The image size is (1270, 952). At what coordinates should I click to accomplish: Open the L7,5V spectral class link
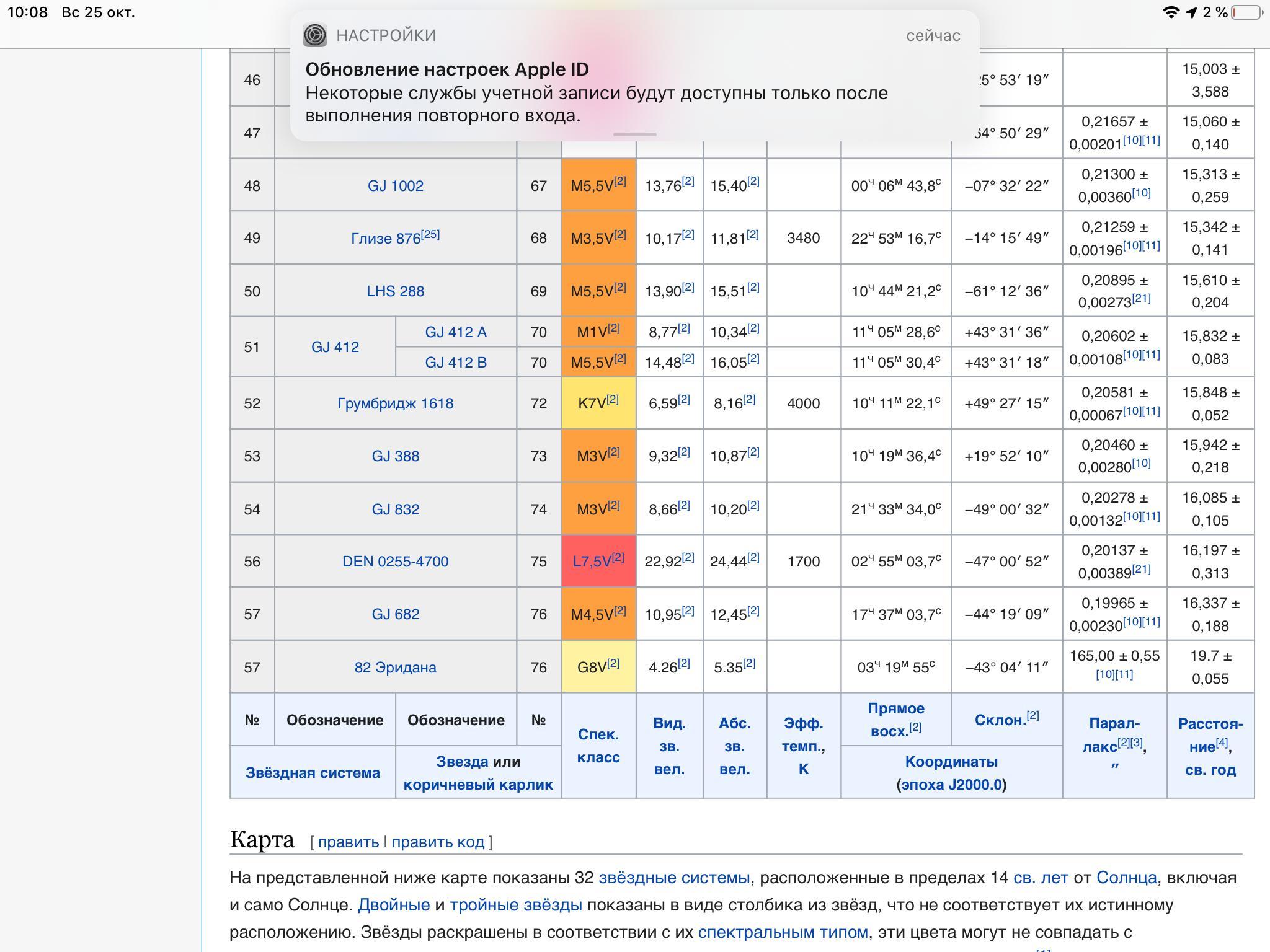point(592,562)
